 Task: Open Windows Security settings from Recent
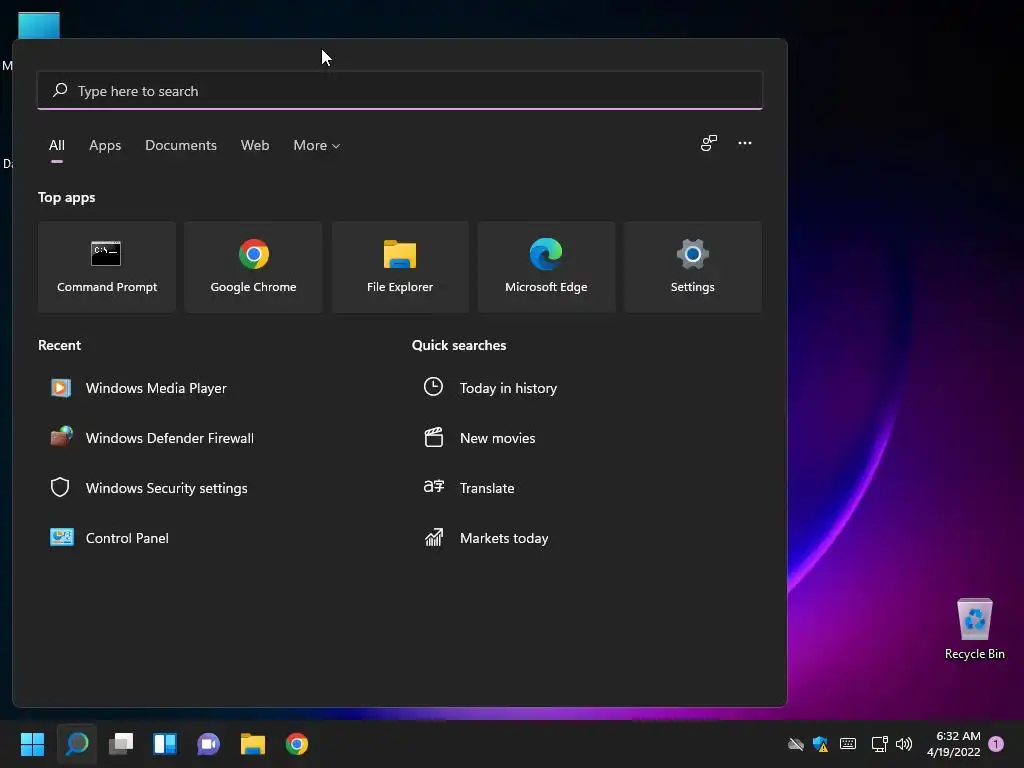pos(149,488)
